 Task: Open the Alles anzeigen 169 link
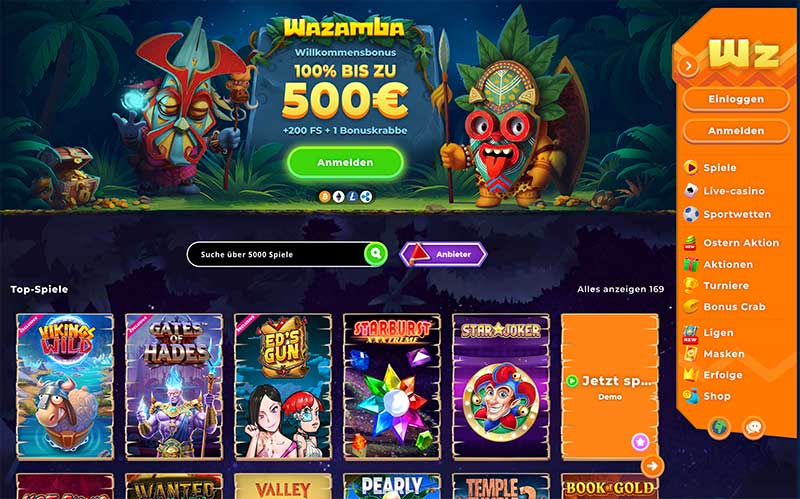click(x=620, y=289)
